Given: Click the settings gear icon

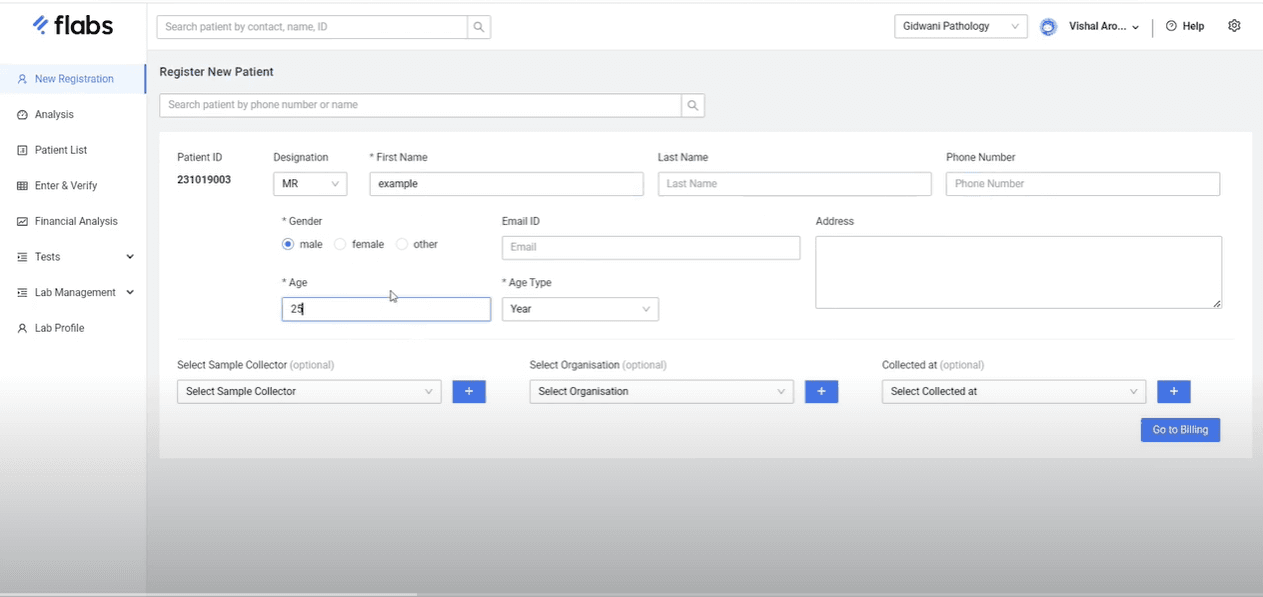Looking at the screenshot, I should point(1234,26).
